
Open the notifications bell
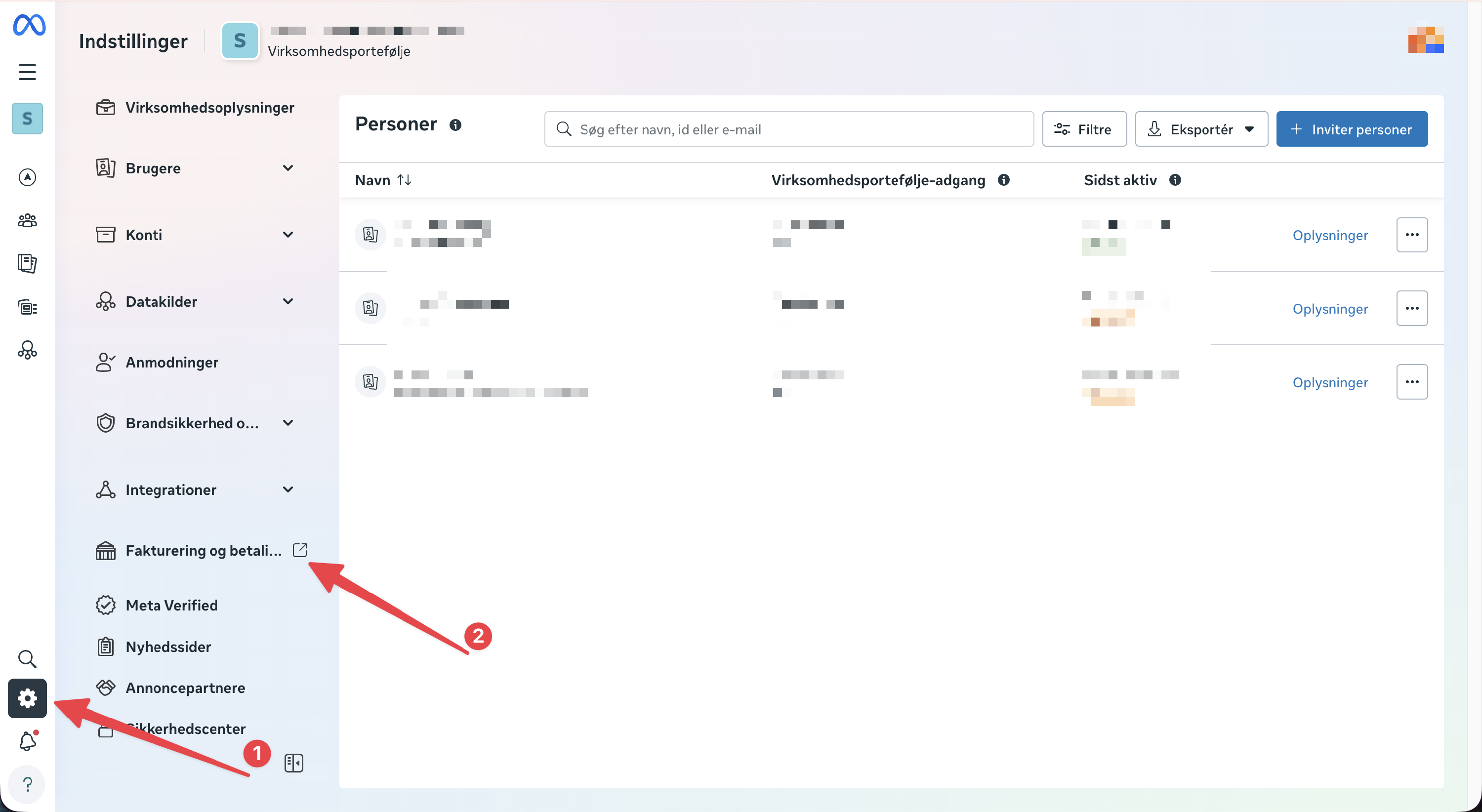(x=27, y=741)
